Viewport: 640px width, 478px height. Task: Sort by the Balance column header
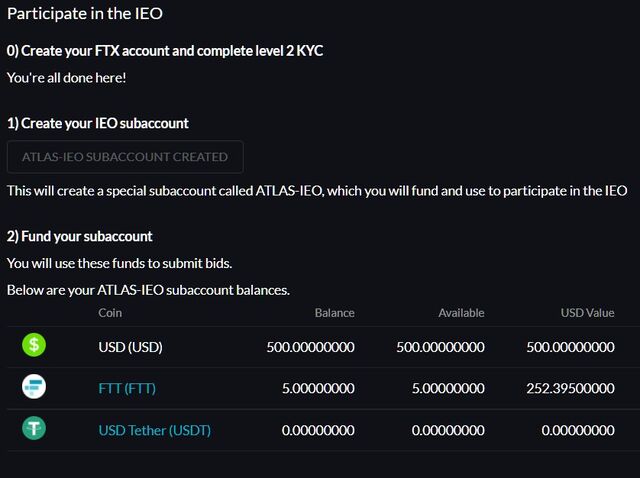click(335, 313)
